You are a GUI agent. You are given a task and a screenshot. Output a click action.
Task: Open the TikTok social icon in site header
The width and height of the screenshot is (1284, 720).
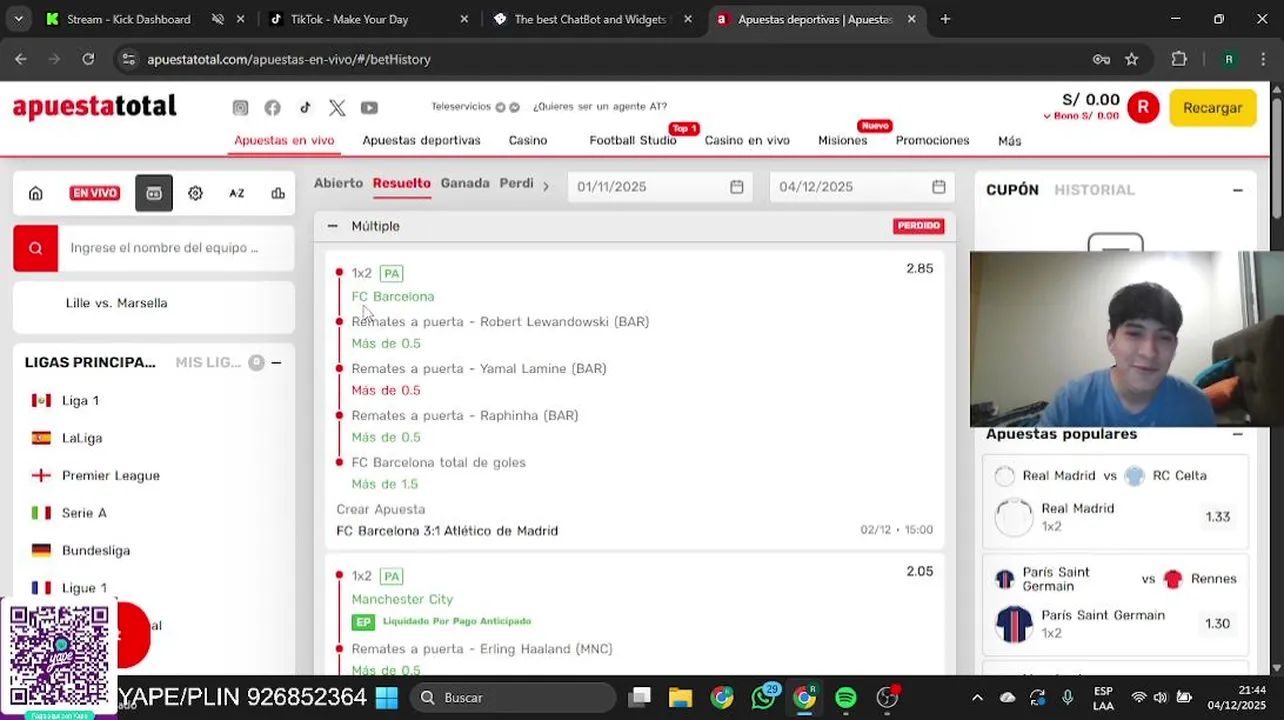pos(305,108)
